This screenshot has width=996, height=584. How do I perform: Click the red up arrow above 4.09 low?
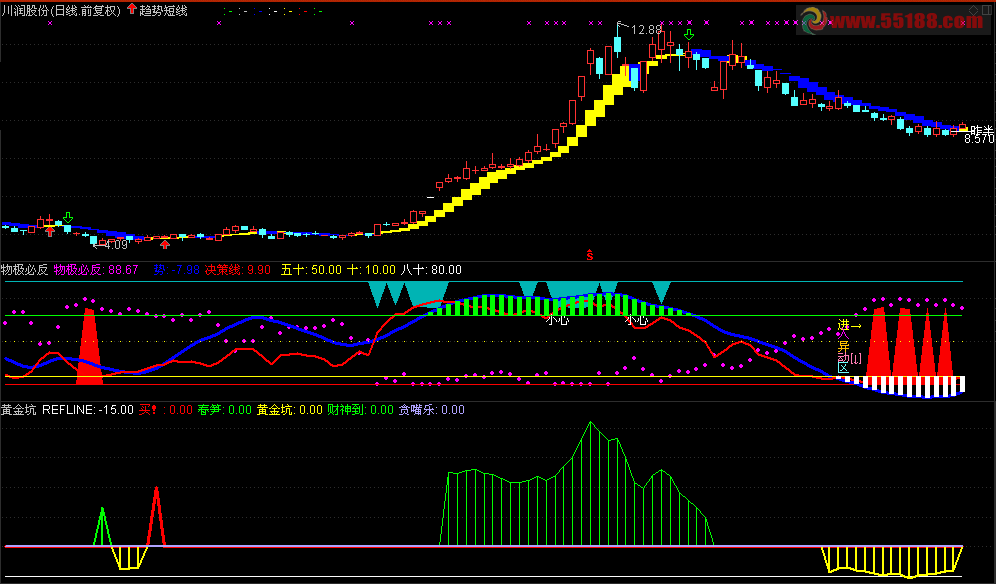165,243
